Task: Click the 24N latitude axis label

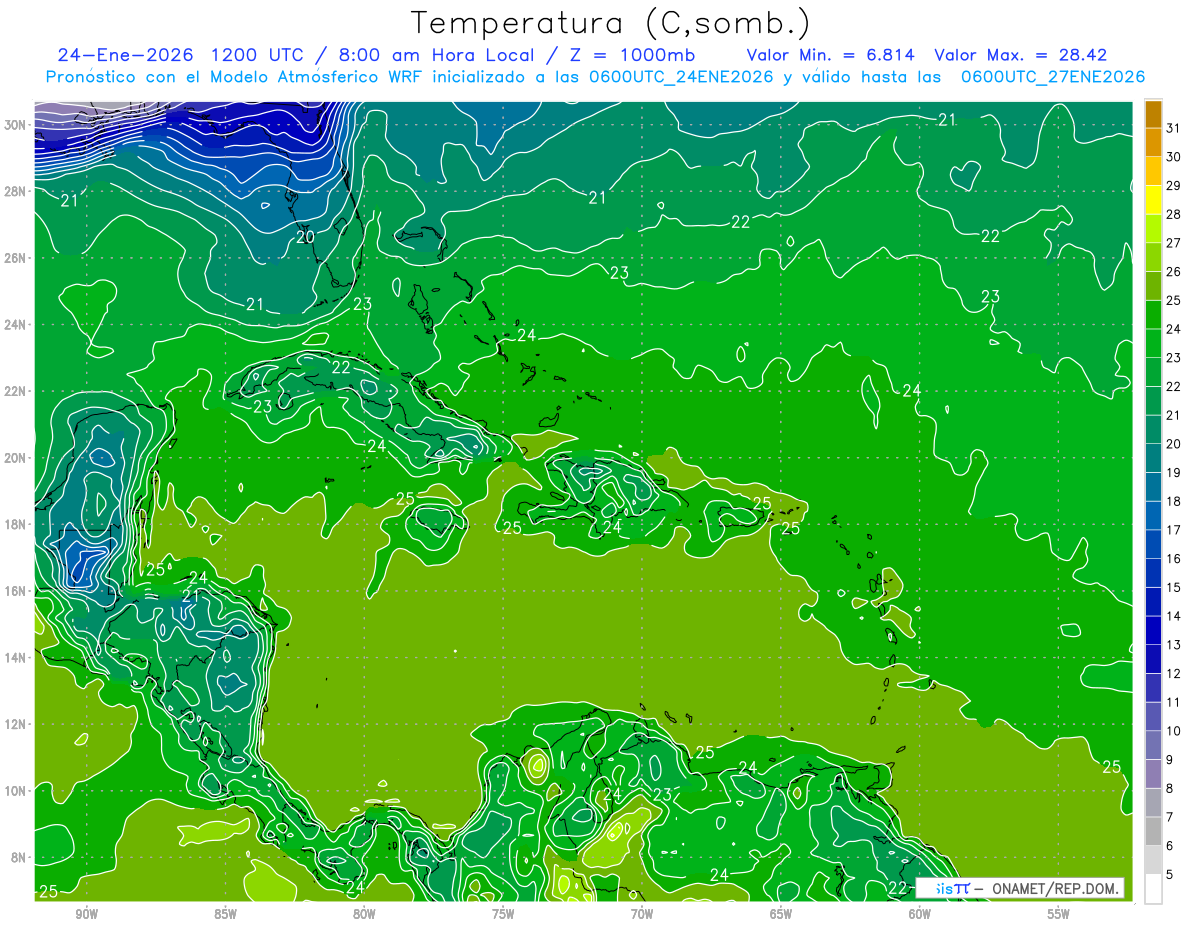Action: click(x=17, y=324)
